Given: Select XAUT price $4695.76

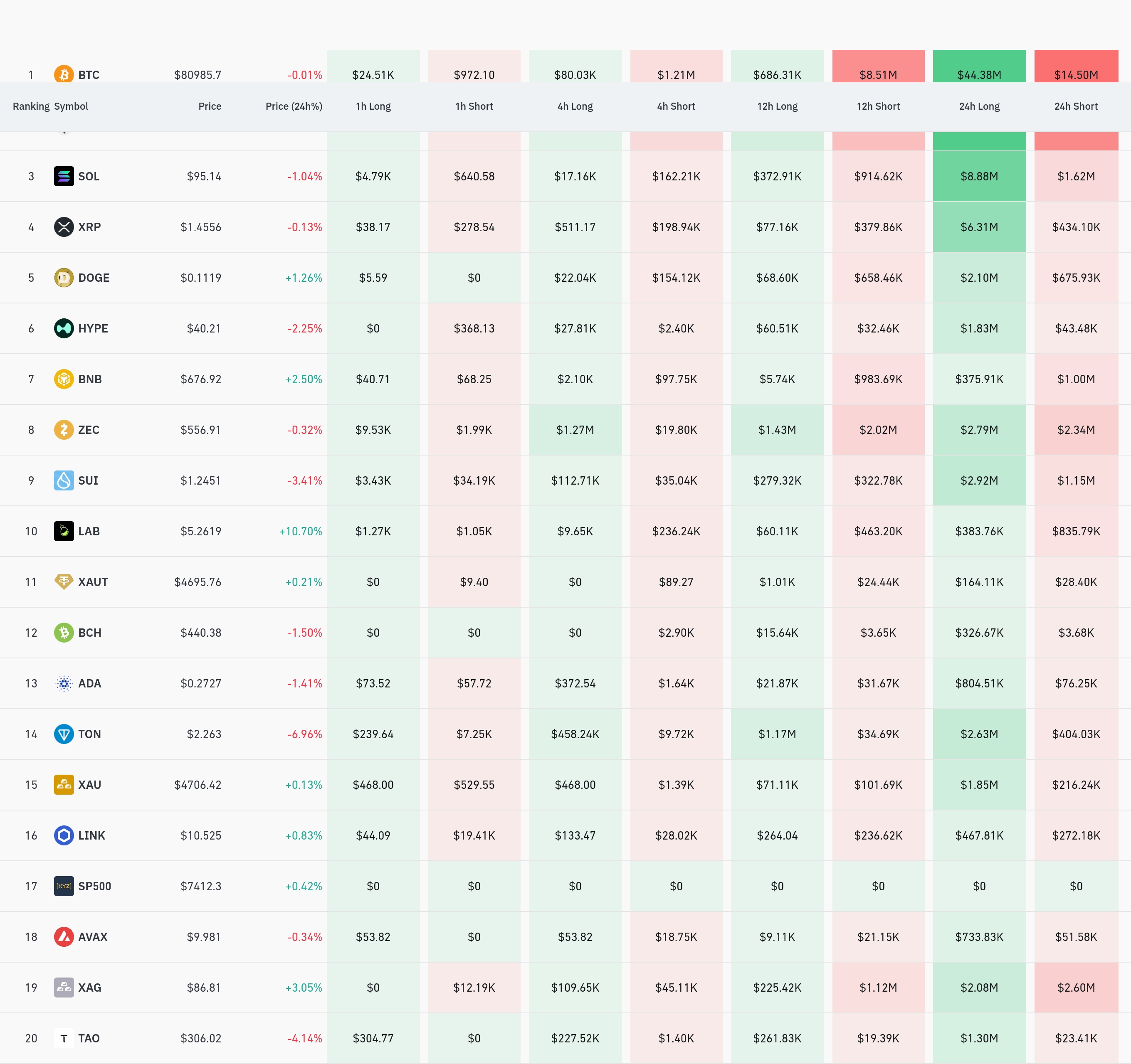Looking at the screenshot, I should 198,582.
